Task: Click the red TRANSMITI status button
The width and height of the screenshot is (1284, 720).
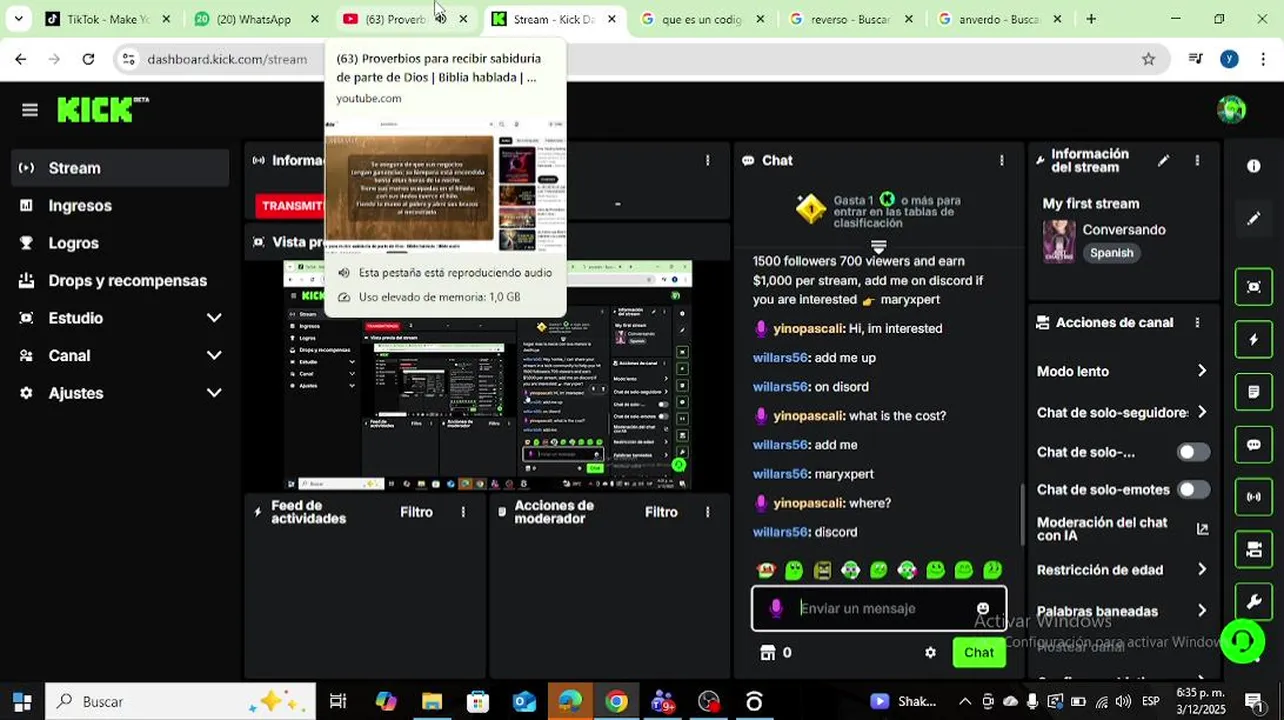Action: coord(290,205)
